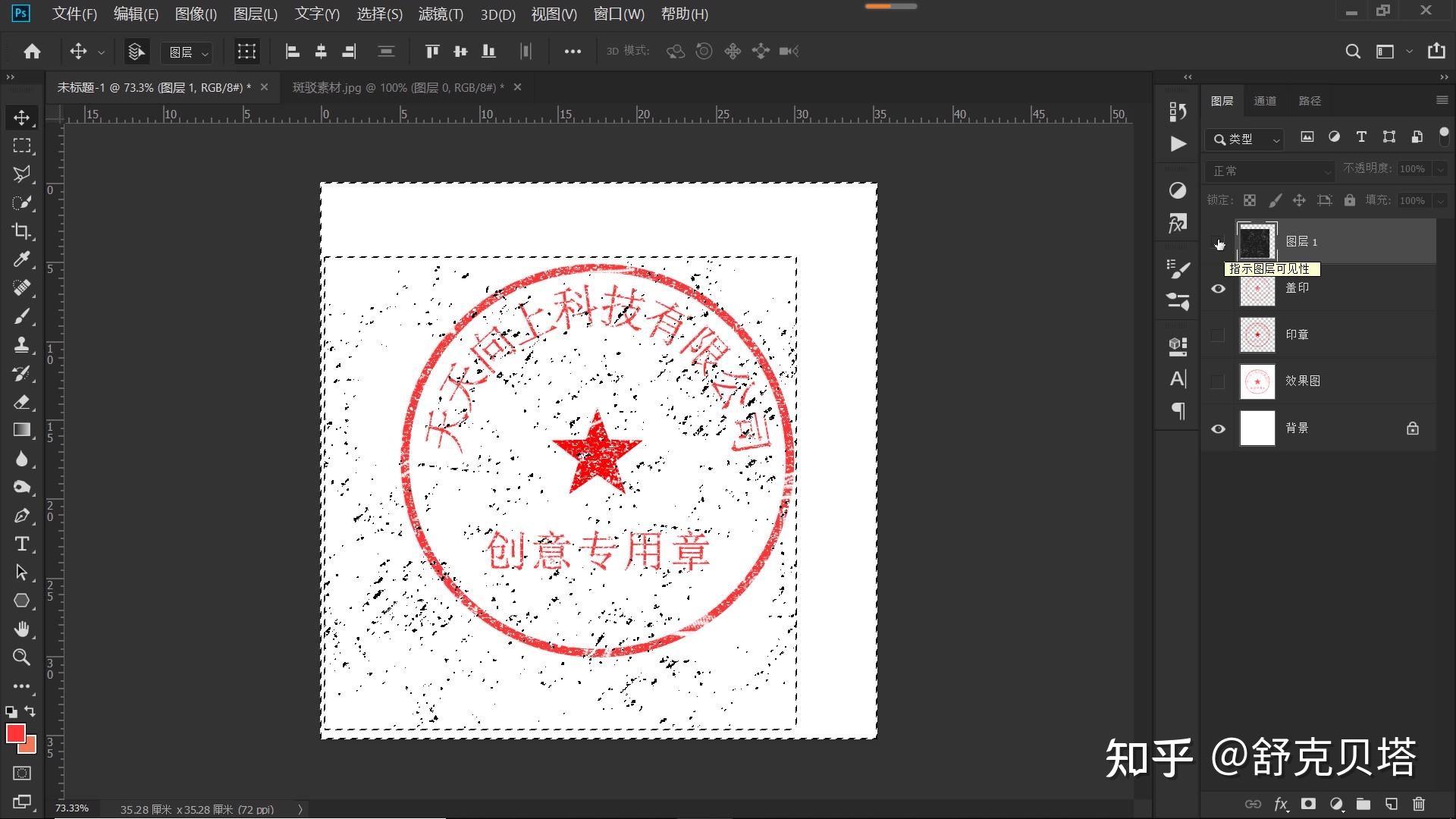Click the foreground red color swatch

[14, 733]
